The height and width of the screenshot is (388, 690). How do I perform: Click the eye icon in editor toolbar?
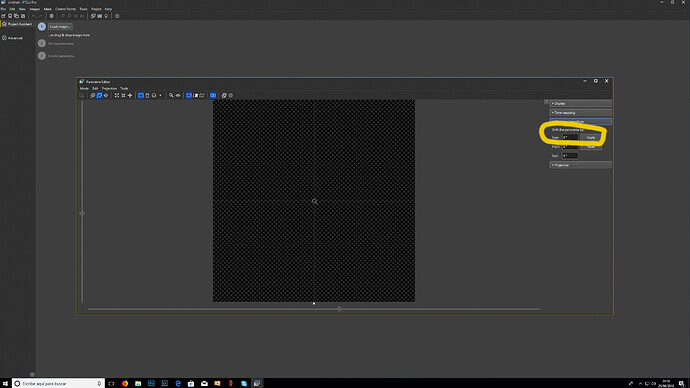pos(178,95)
